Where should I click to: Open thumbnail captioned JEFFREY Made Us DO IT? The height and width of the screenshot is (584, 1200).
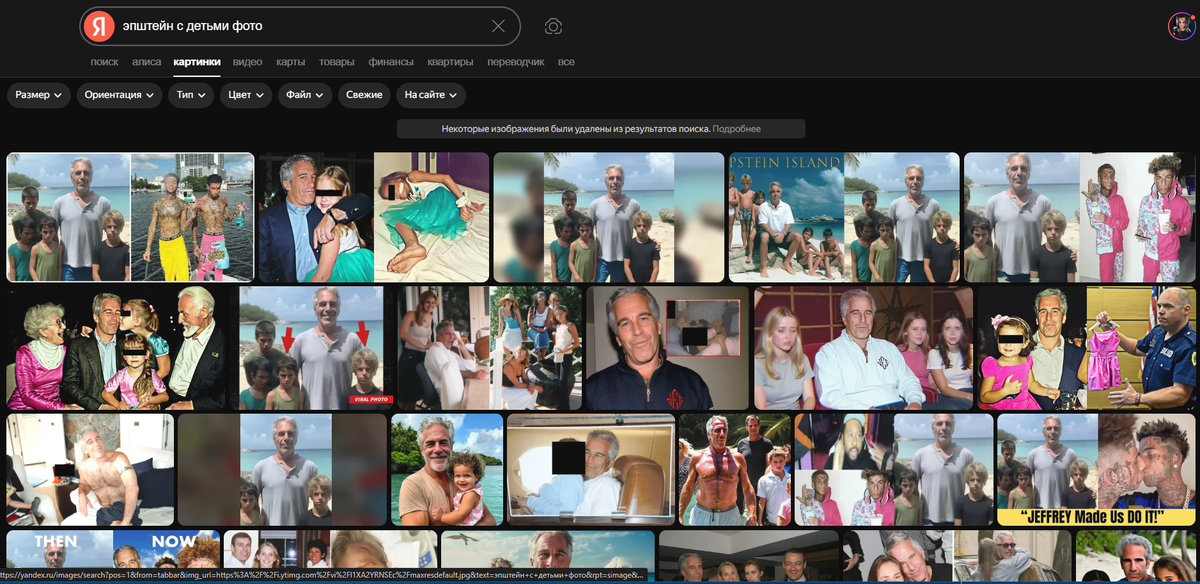click(x=1095, y=470)
